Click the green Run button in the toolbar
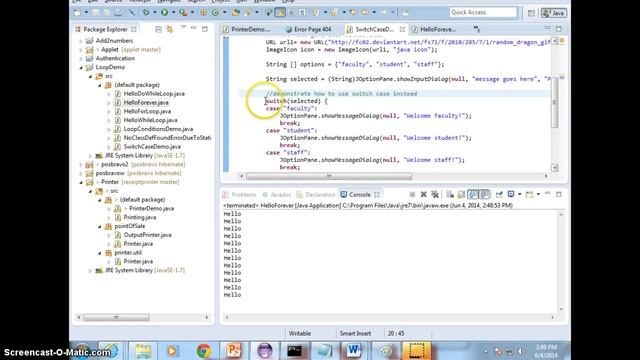Viewport: 640px width, 360px height. [164, 13]
